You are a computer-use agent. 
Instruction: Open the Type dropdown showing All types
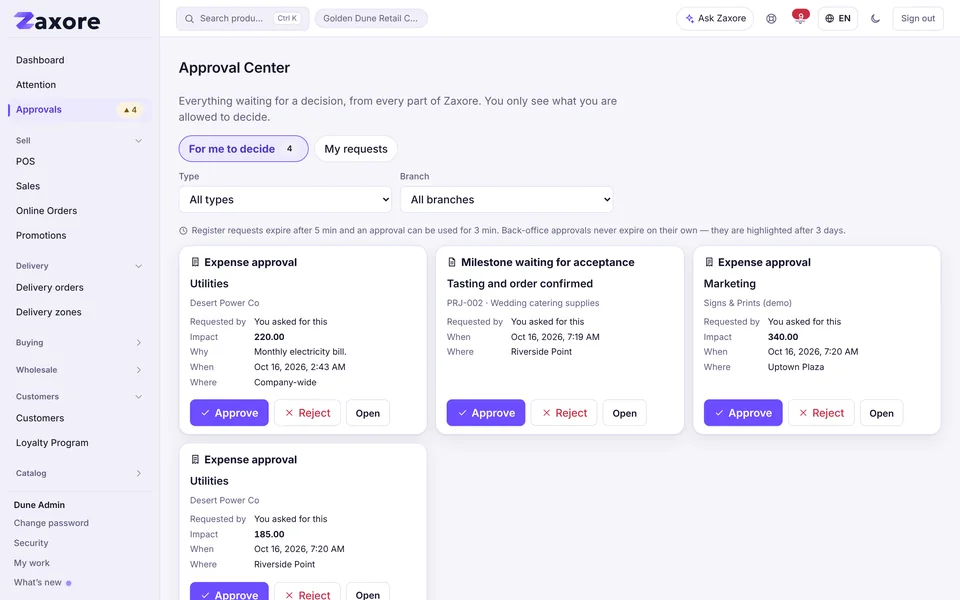click(x=285, y=200)
